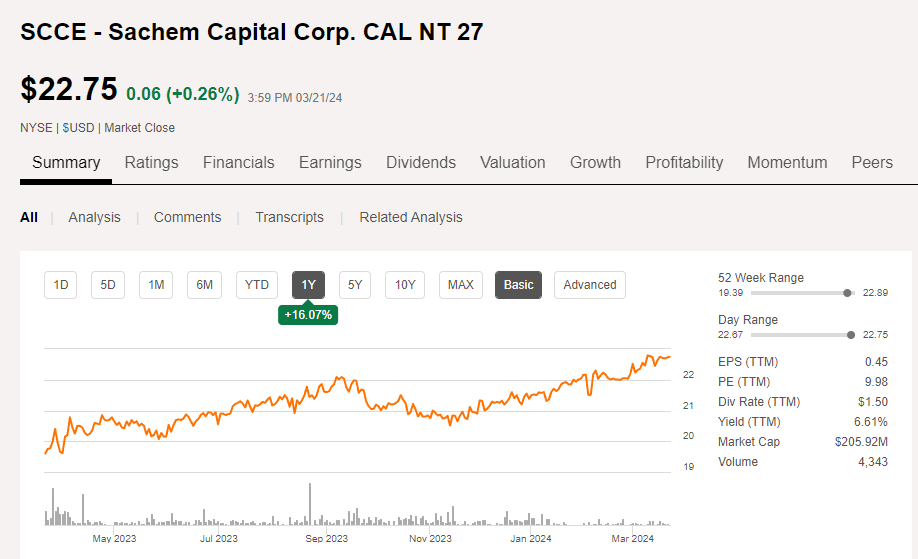The image size is (918, 559).
Task: Show Transcripts filter results
Action: [x=289, y=217]
